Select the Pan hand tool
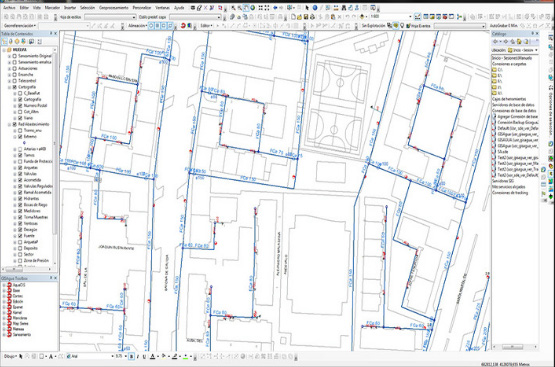Screen dimensions: 555x367 (246, 7)
